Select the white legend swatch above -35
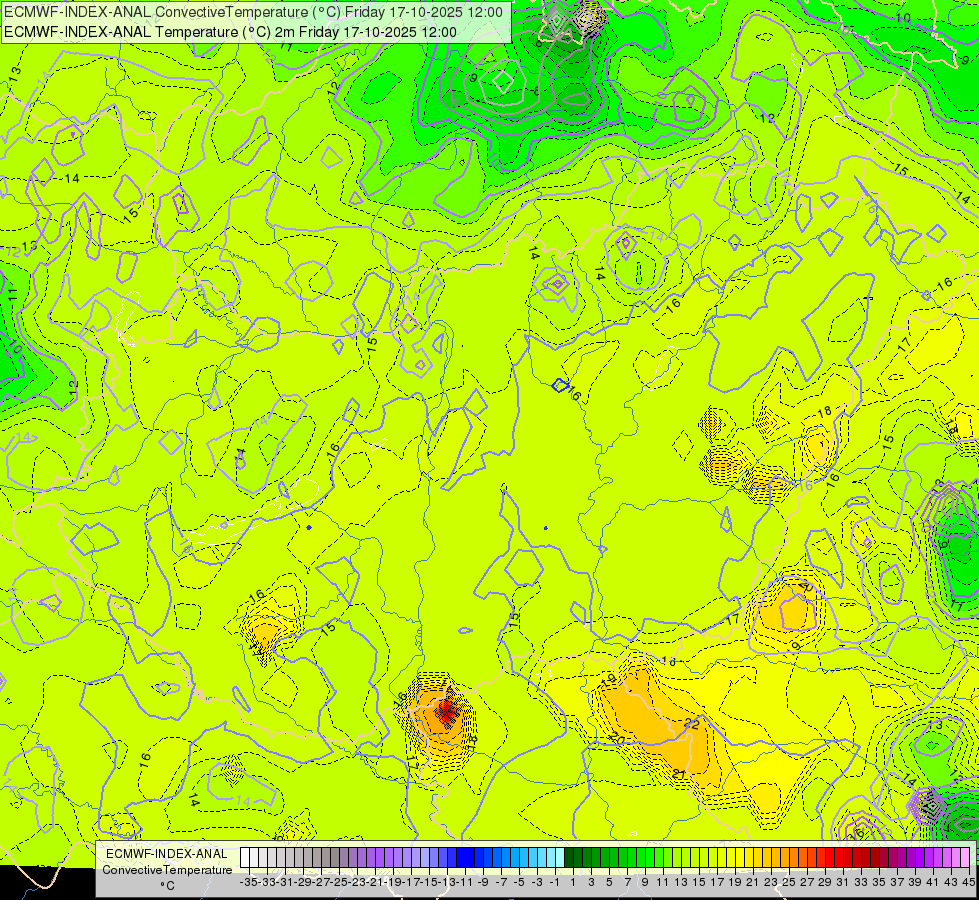The height and width of the screenshot is (900, 979). coord(245,857)
